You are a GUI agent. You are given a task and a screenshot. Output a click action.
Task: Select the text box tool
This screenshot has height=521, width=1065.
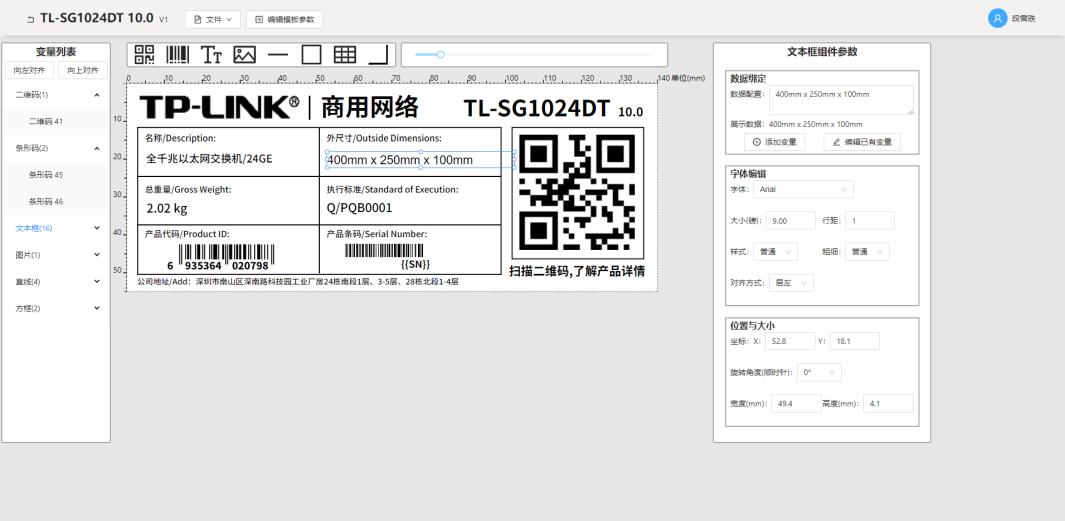coord(211,55)
